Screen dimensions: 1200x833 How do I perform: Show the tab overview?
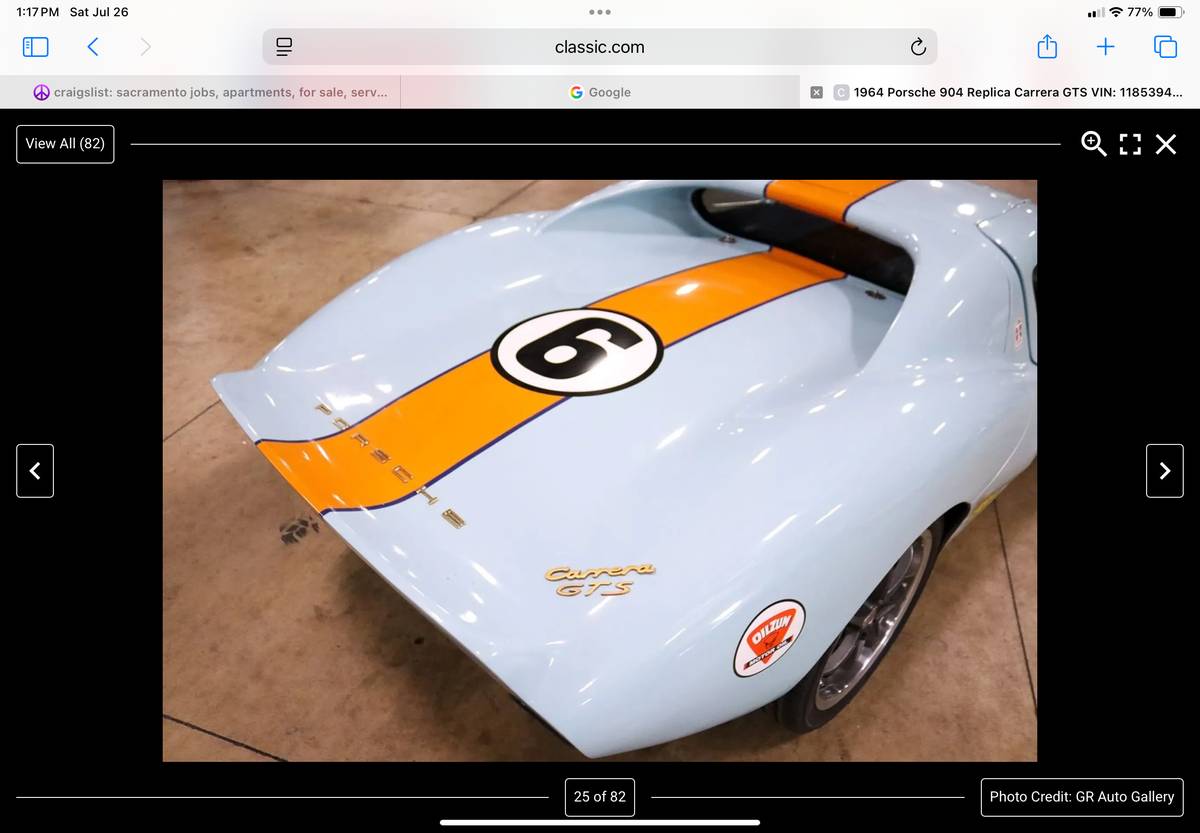click(1165, 47)
